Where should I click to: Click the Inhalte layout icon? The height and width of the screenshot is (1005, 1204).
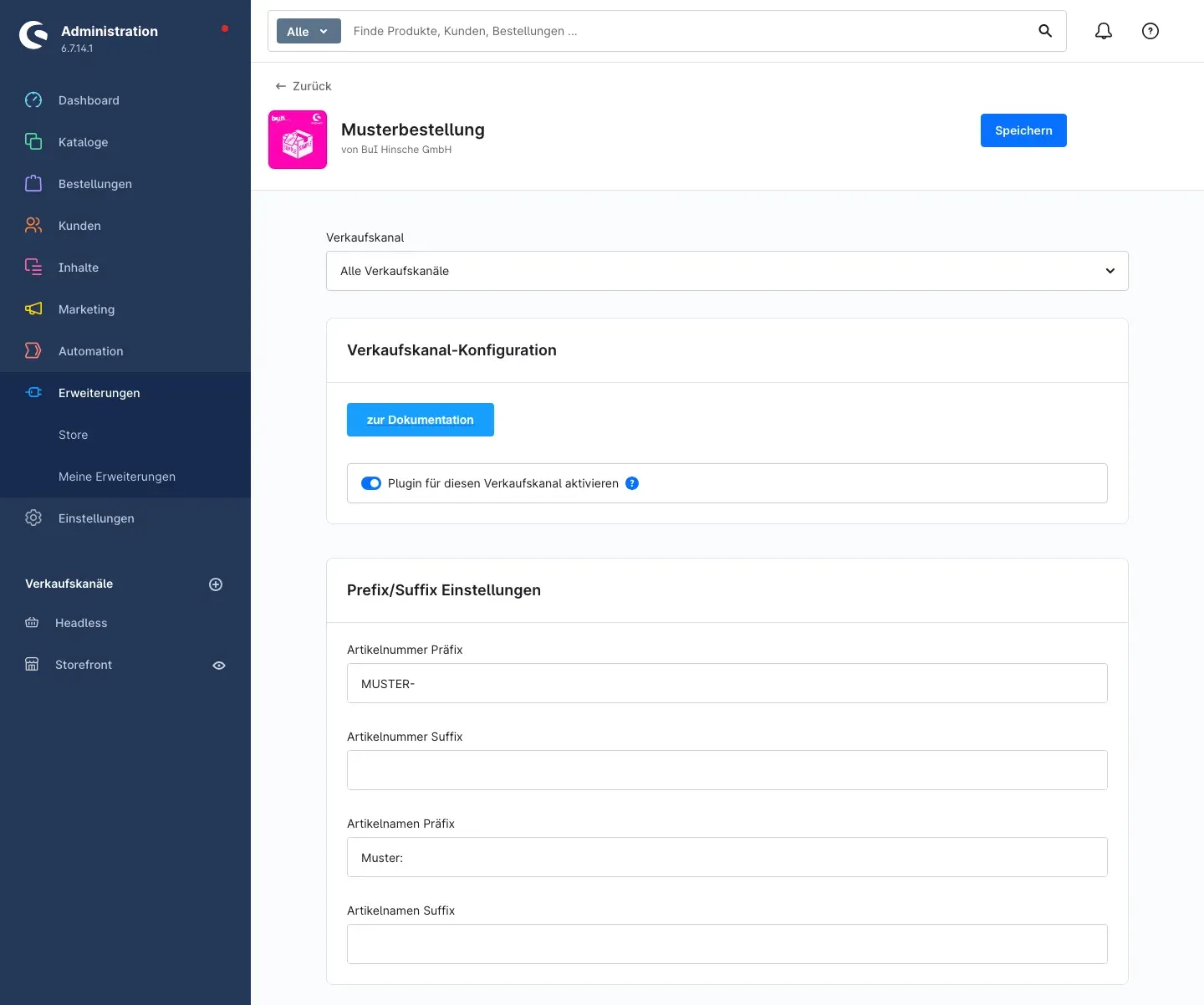click(x=33, y=268)
